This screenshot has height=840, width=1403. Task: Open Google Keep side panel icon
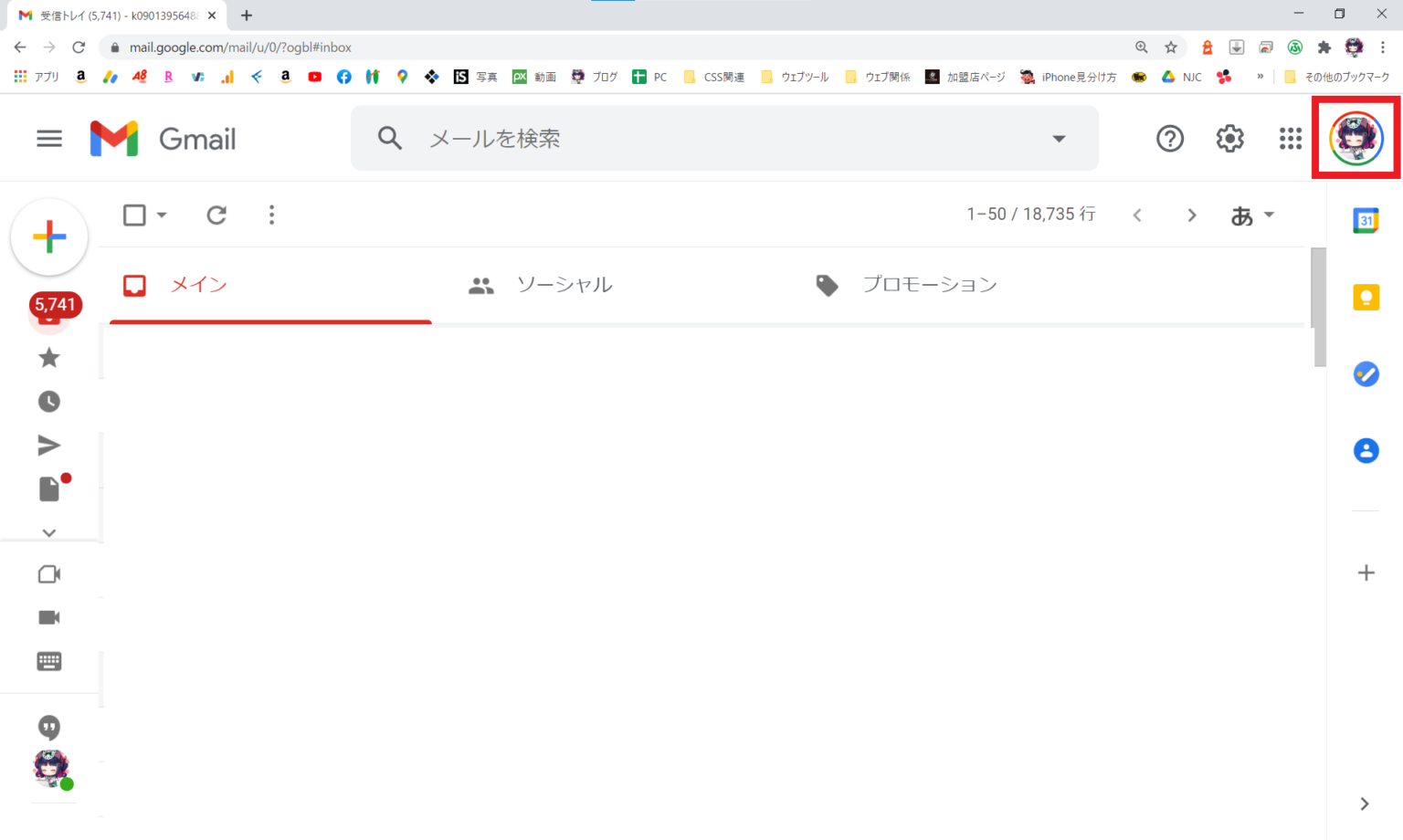(1366, 298)
